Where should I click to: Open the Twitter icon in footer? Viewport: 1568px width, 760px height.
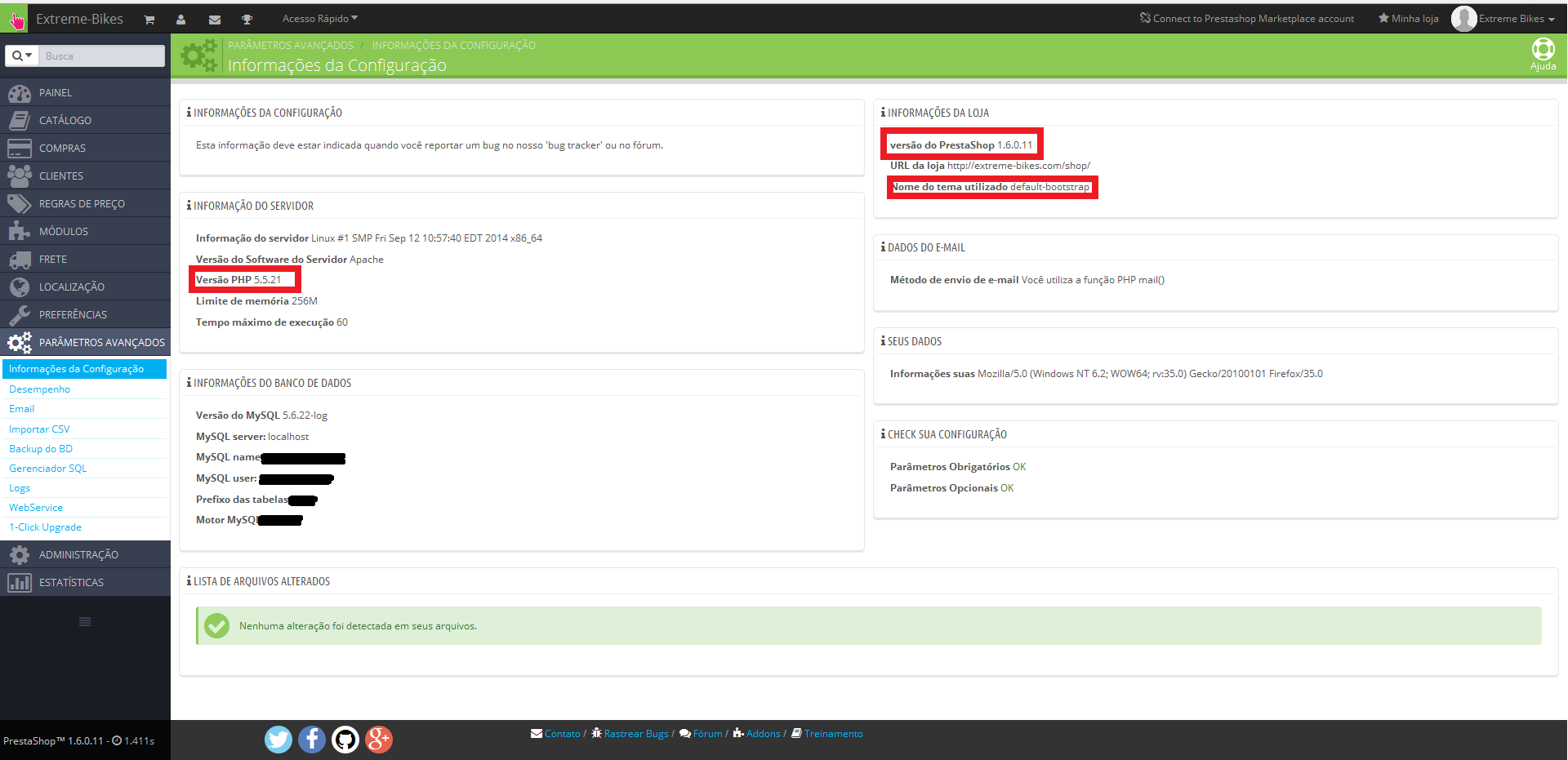tap(278, 740)
